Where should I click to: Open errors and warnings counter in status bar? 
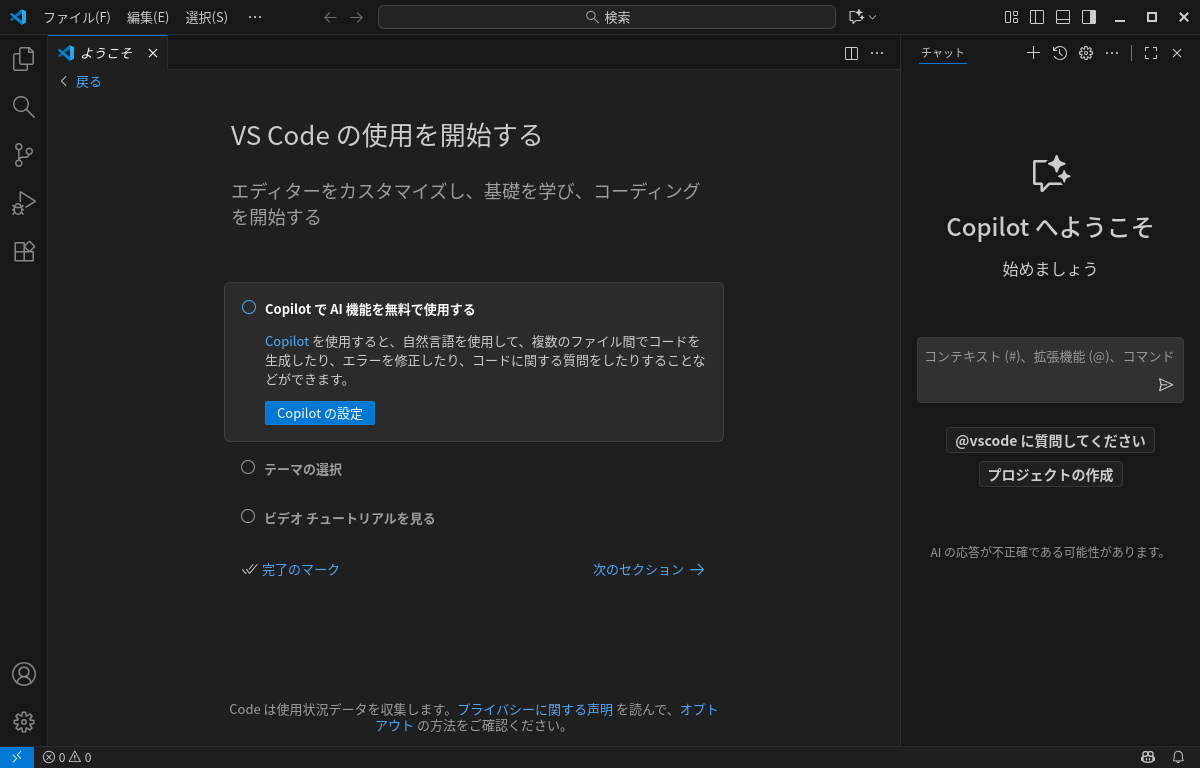67,757
